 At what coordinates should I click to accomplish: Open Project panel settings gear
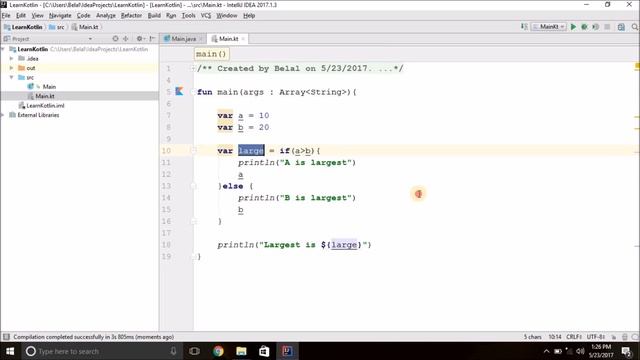tap(140, 39)
